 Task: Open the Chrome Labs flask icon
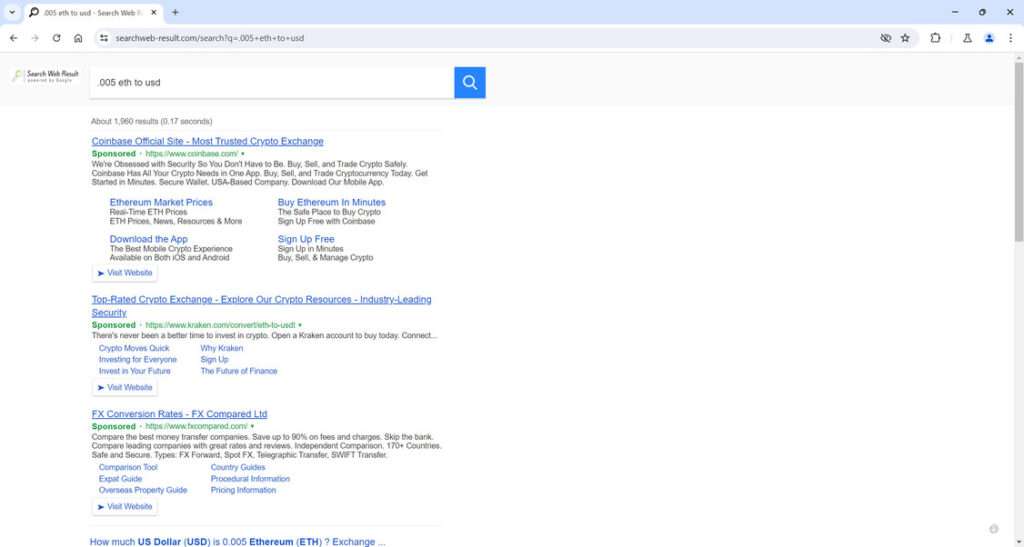[x=967, y=39]
